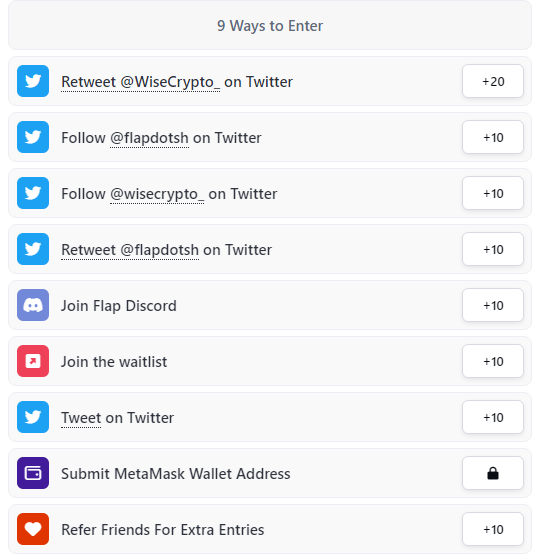Image resolution: width=540 pixels, height=560 pixels.
Task: Open the Retweet @WiseCrypto_ link text
Action: [141, 82]
